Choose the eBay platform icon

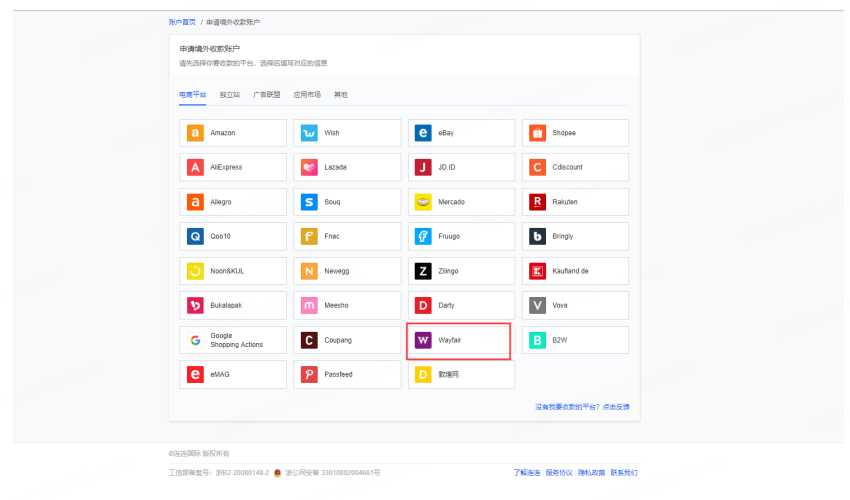point(423,133)
